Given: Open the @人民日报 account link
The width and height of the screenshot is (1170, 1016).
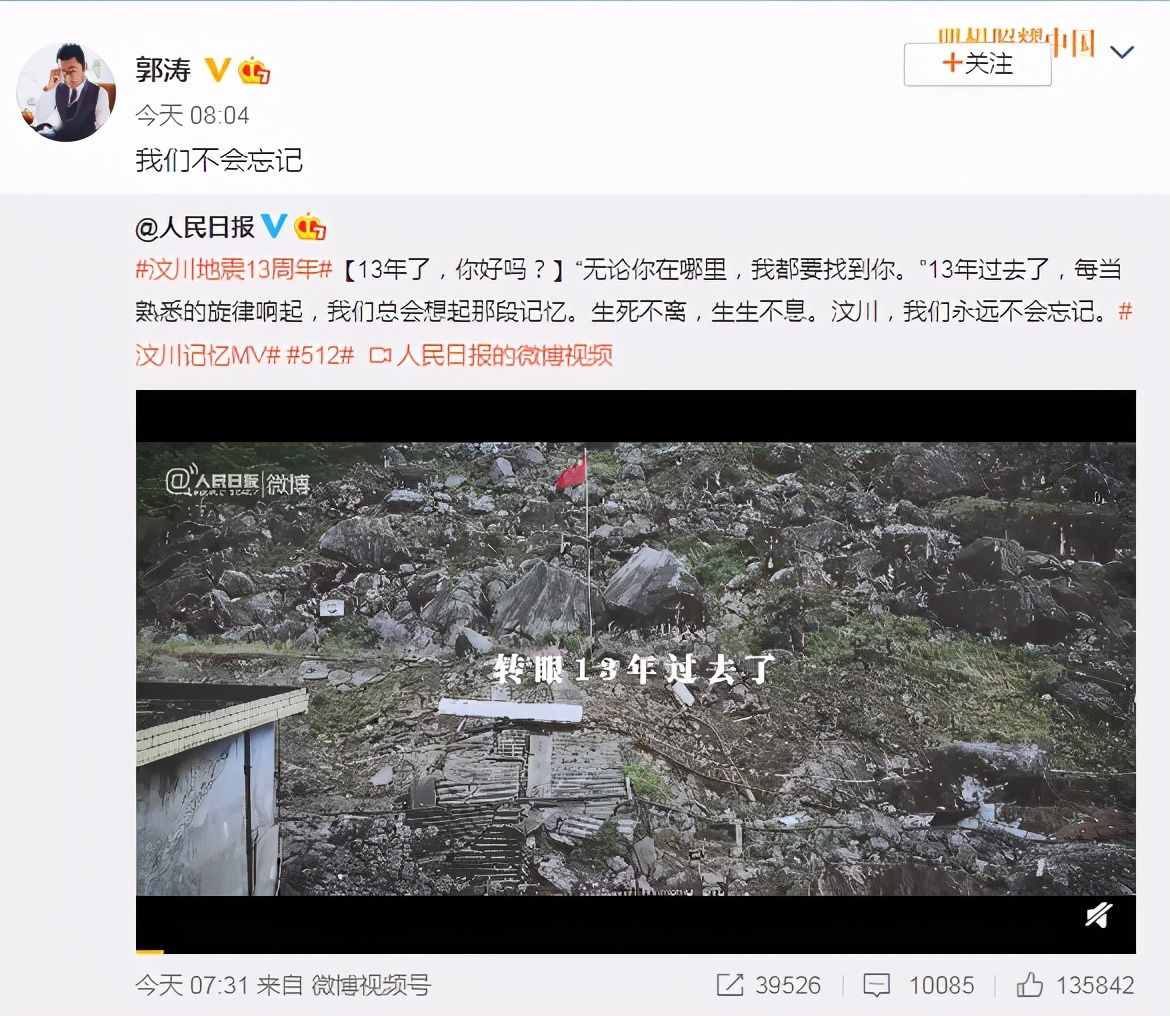Looking at the screenshot, I should 195,227.
